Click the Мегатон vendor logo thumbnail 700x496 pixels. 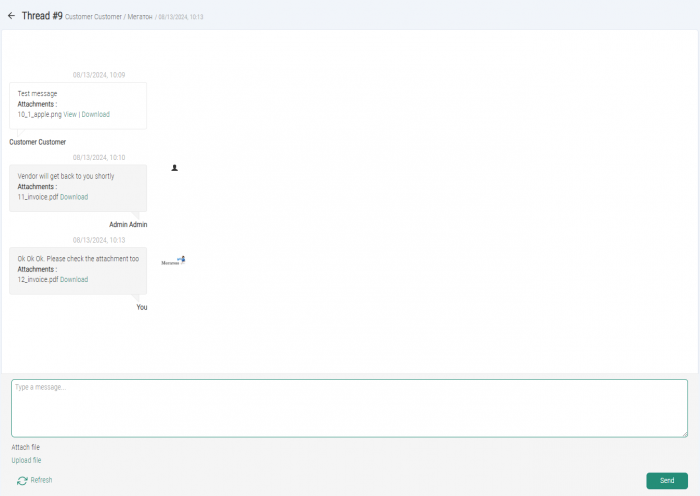click(173, 261)
